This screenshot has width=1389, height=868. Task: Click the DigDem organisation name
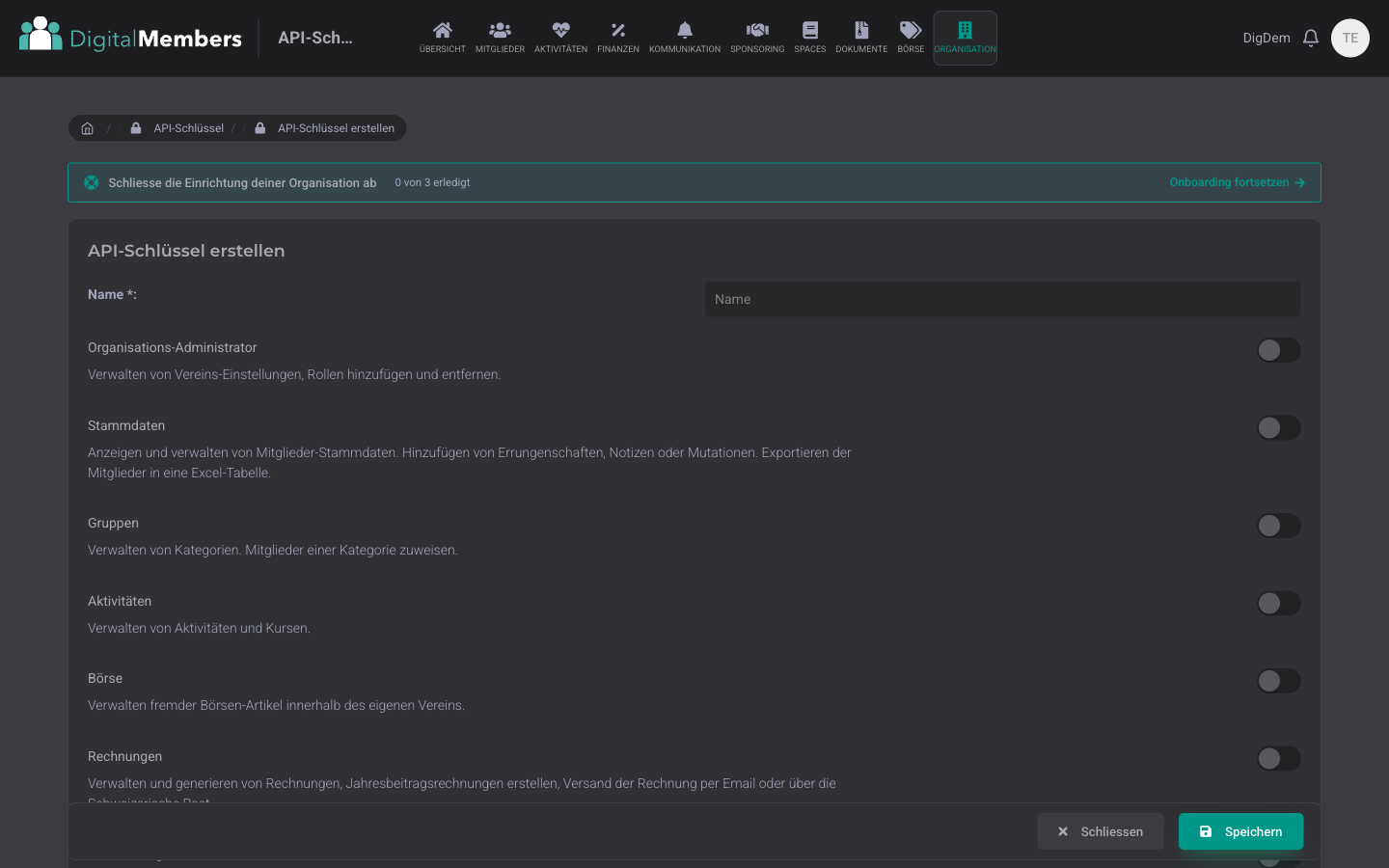pos(1266,38)
